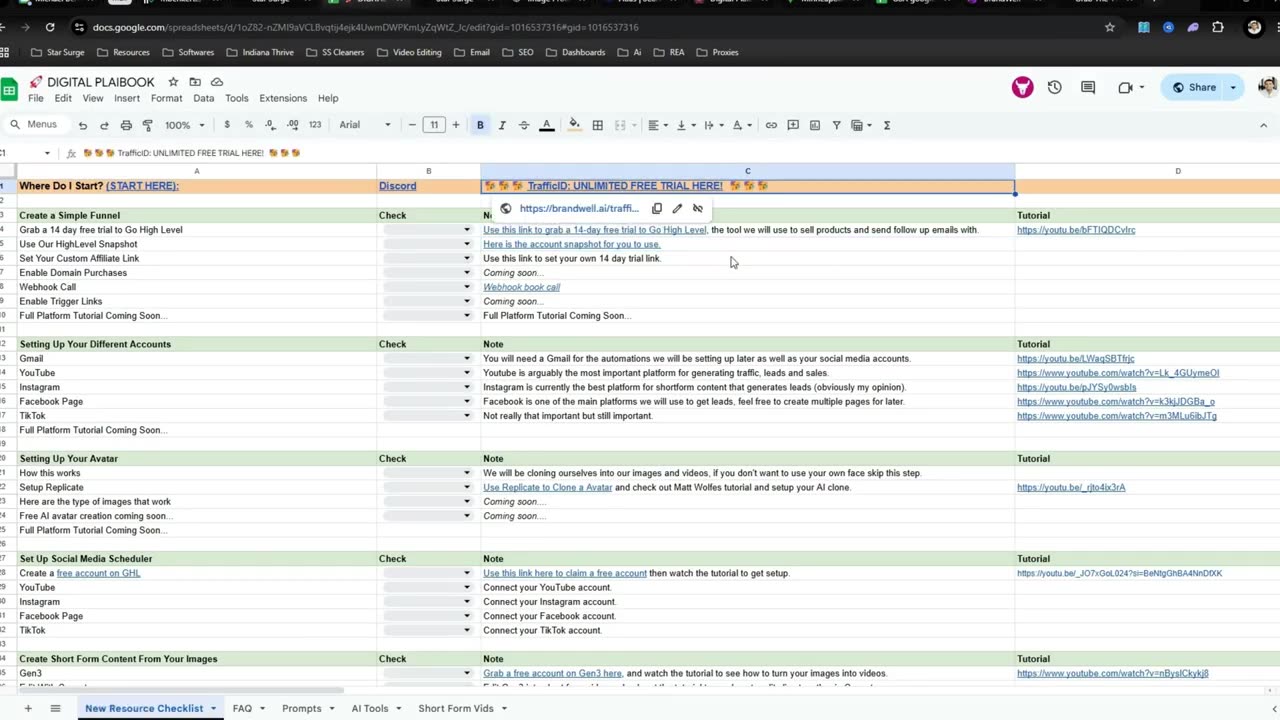Image resolution: width=1280 pixels, height=720 pixels.
Task: Toggle strikethrough formatting
Action: click(x=524, y=125)
